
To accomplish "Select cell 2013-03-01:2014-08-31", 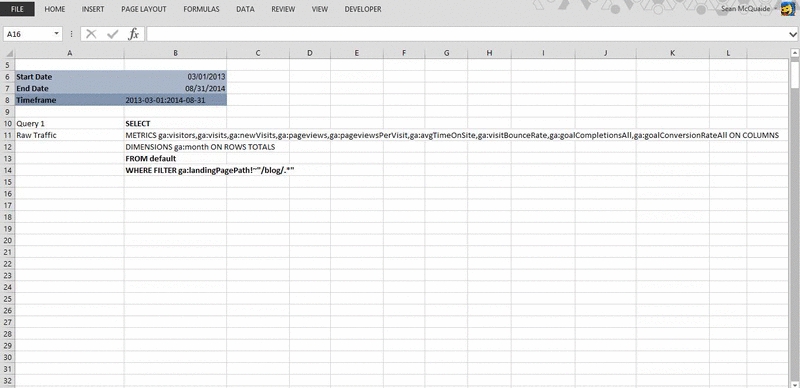I will pyautogui.click(x=176, y=100).
